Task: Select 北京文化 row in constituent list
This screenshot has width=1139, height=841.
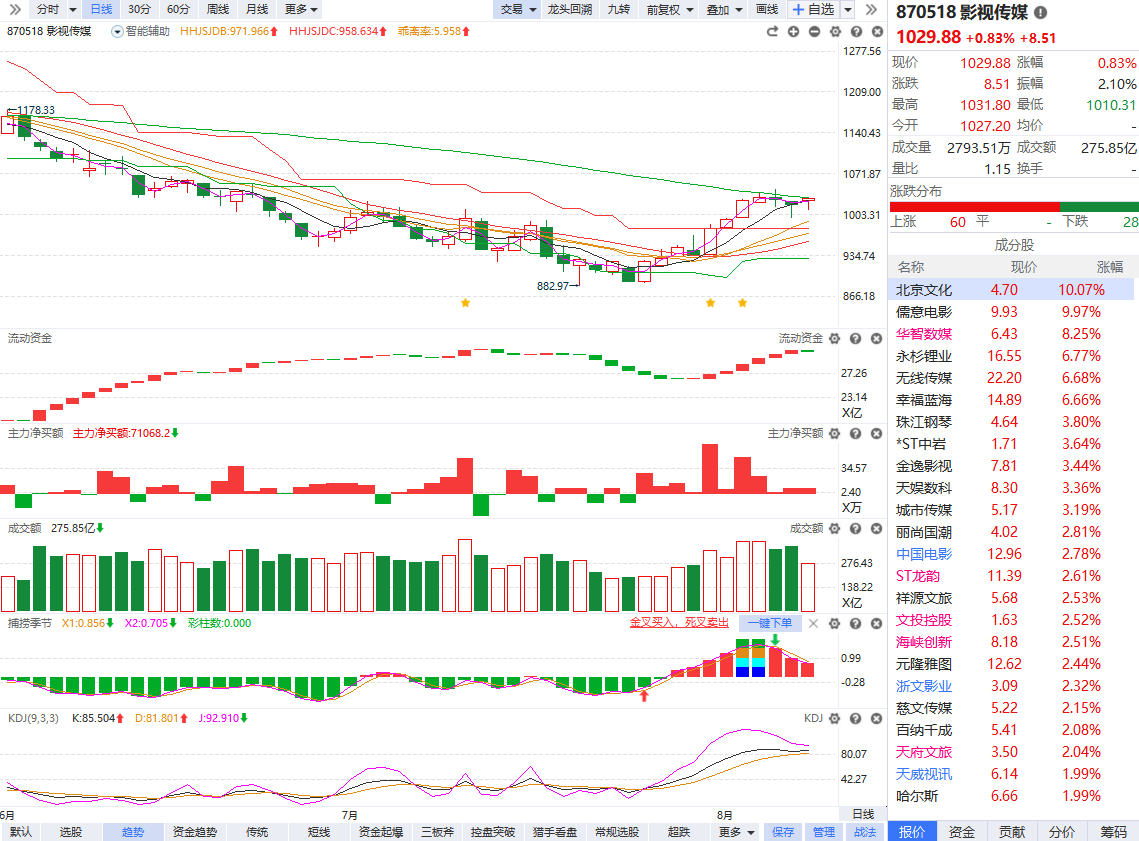Action: (1011, 290)
